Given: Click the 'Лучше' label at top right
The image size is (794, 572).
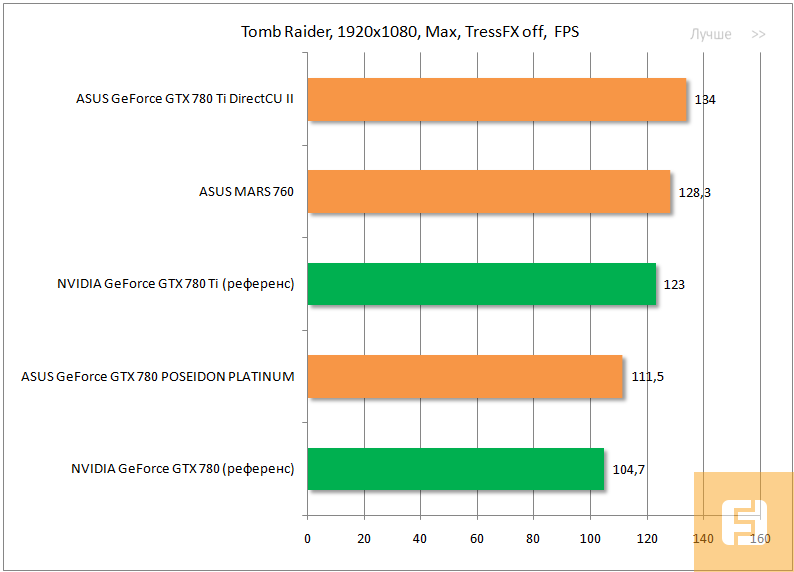Looking at the screenshot, I should click(x=710, y=34).
